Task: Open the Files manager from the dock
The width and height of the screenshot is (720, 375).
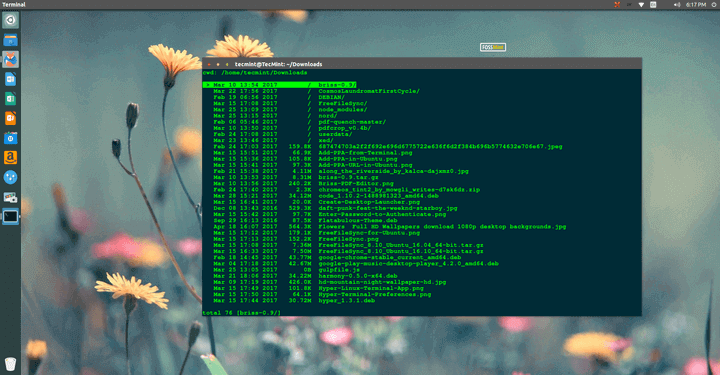Action: point(10,40)
